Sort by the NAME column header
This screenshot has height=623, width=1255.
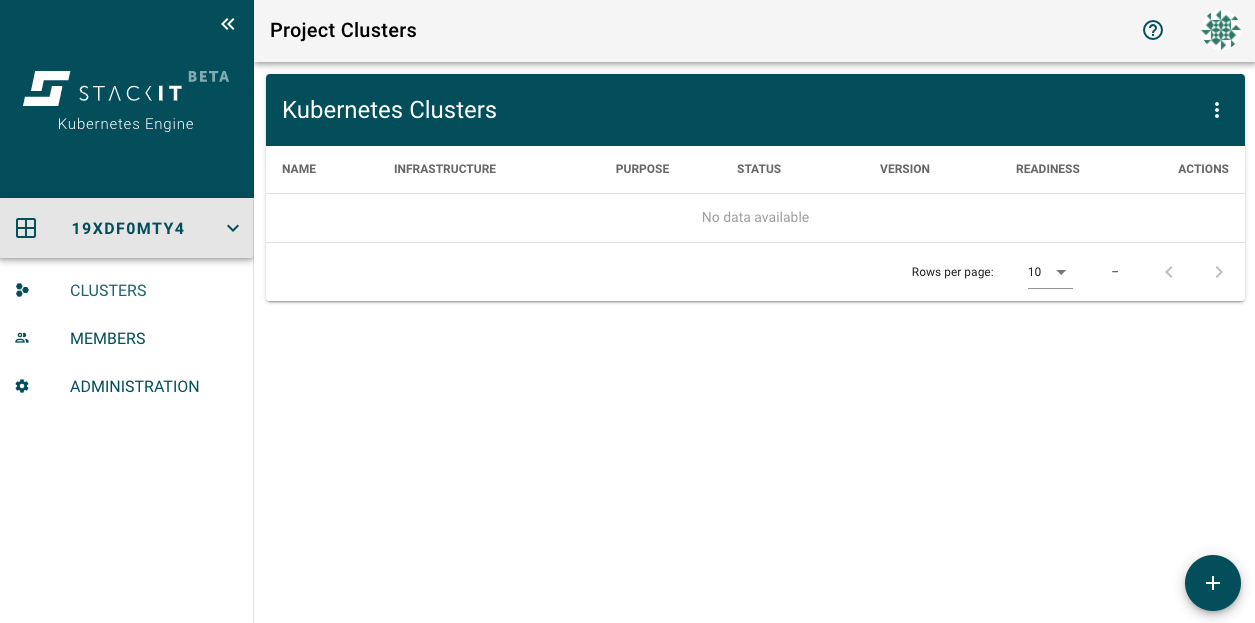[x=298, y=169]
